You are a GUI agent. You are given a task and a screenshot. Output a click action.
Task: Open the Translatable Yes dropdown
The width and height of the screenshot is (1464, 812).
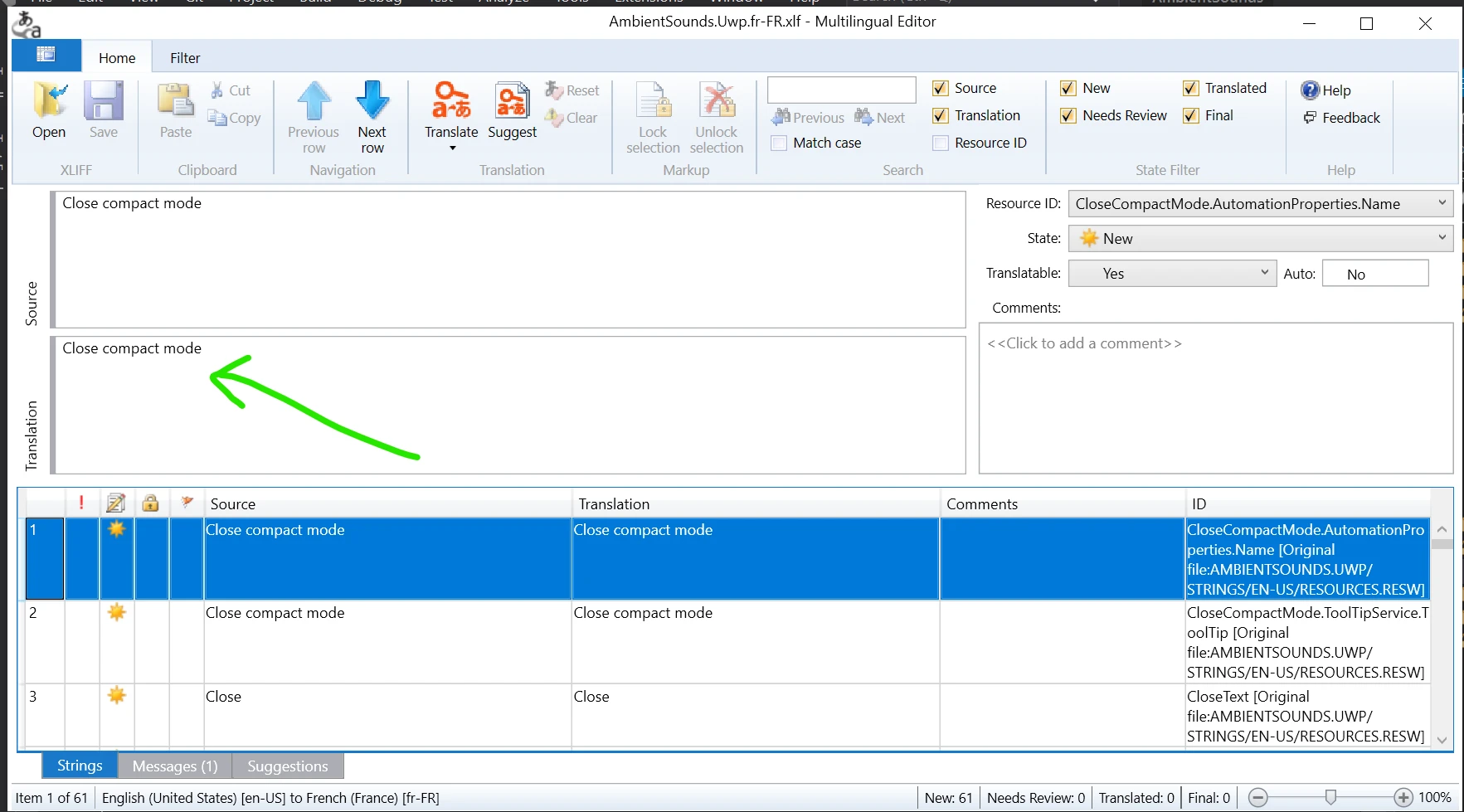tap(1172, 273)
